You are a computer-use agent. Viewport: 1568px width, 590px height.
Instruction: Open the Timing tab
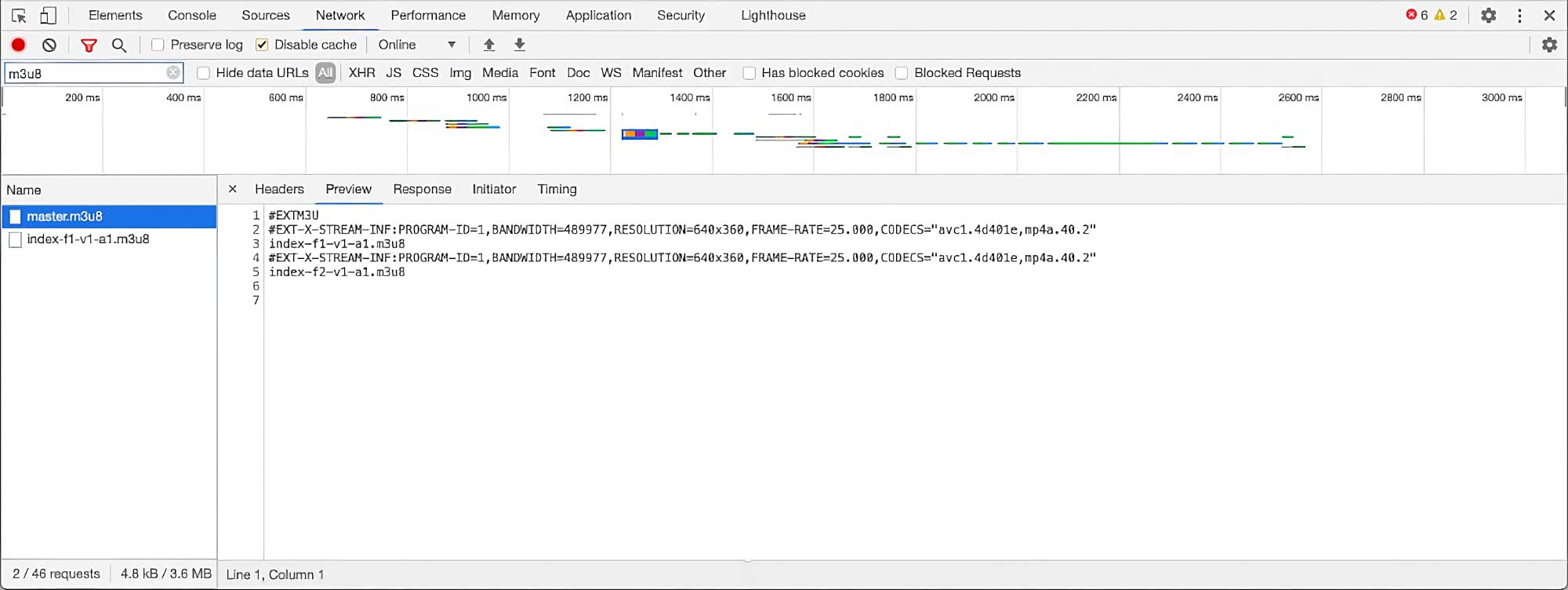[x=557, y=189]
